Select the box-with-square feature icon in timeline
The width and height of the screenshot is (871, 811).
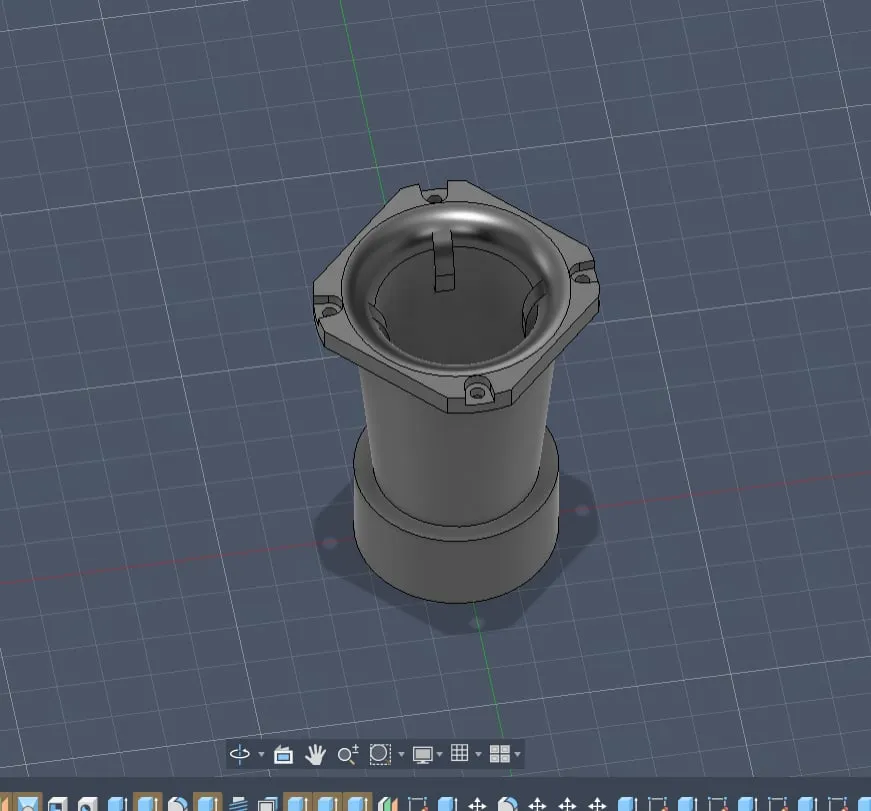(x=58, y=803)
